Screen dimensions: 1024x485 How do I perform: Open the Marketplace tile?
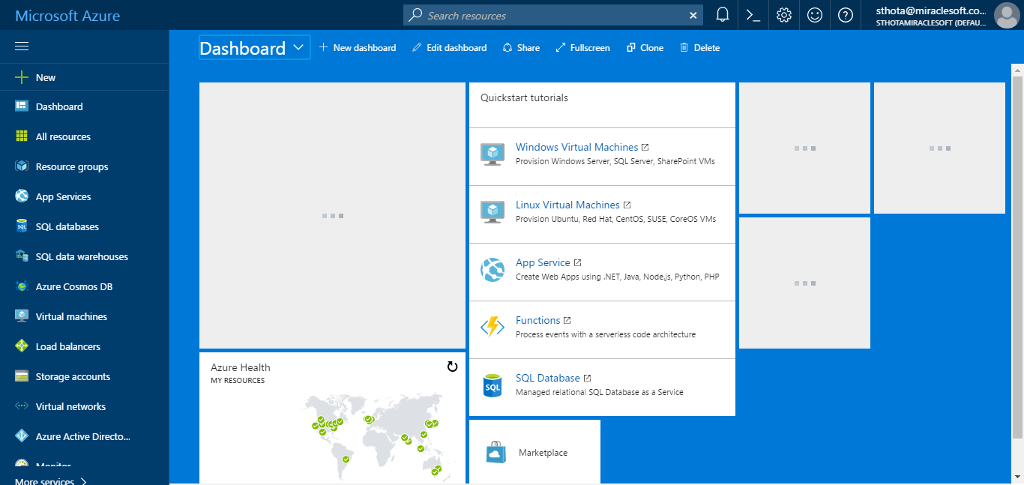[535, 452]
